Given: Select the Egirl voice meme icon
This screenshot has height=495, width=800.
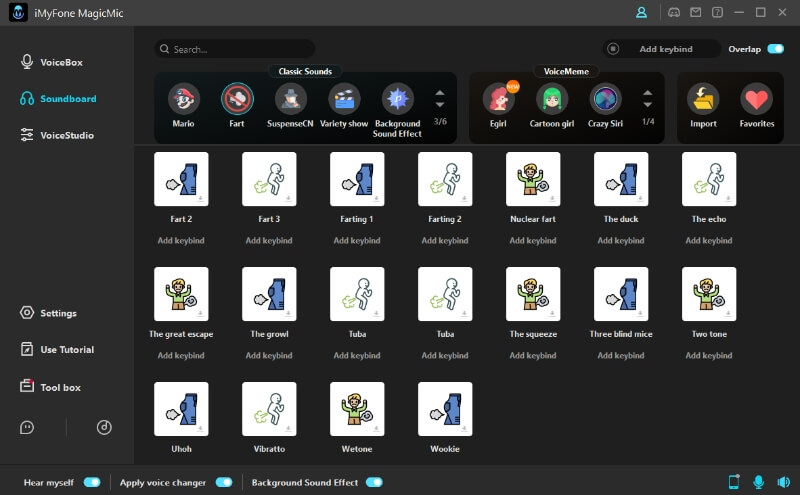Looking at the screenshot, I should pyautogui.click(x=499, y=99).
